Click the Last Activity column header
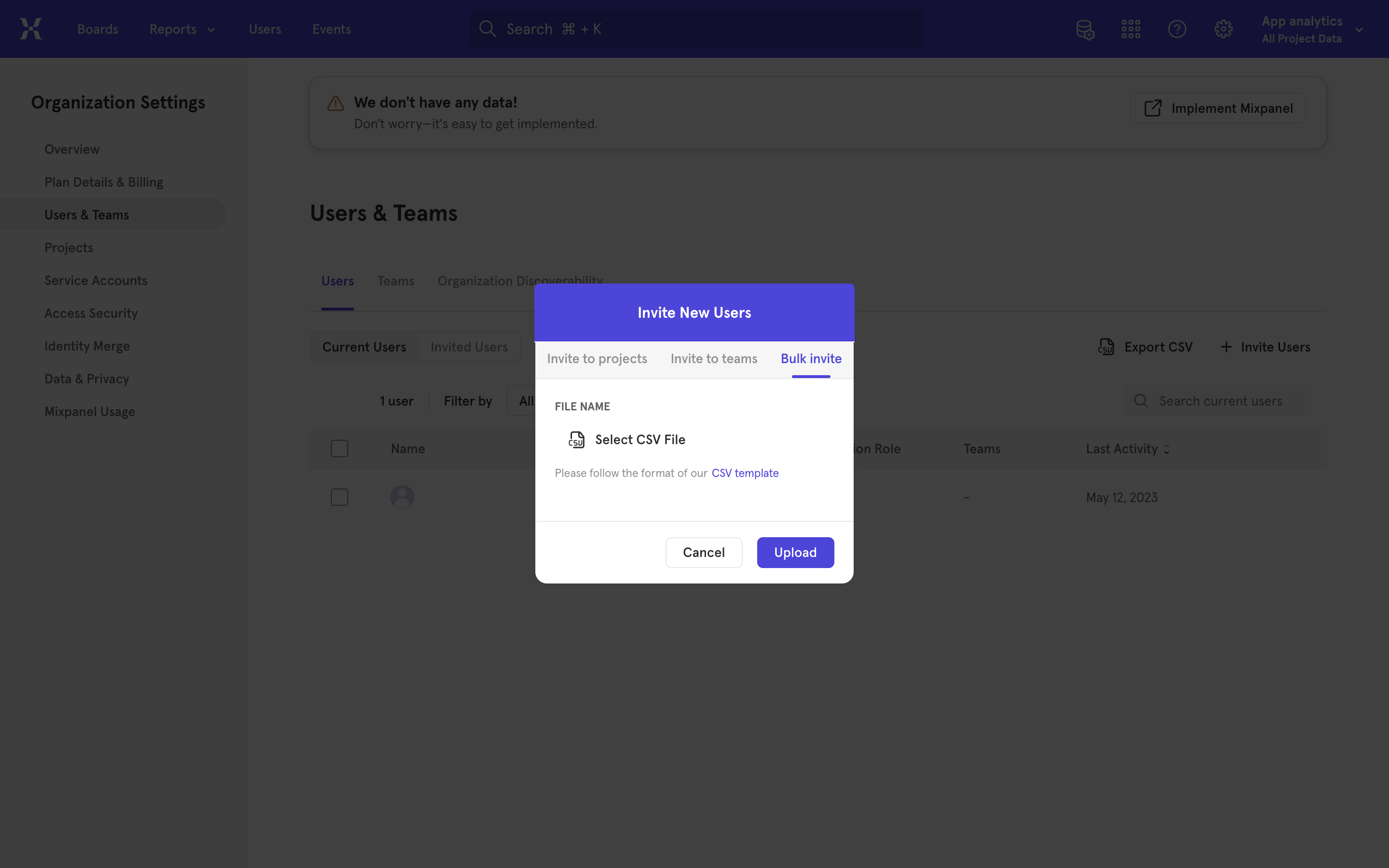Viewport: 1389px width, 868px height. pos(1121,449)
